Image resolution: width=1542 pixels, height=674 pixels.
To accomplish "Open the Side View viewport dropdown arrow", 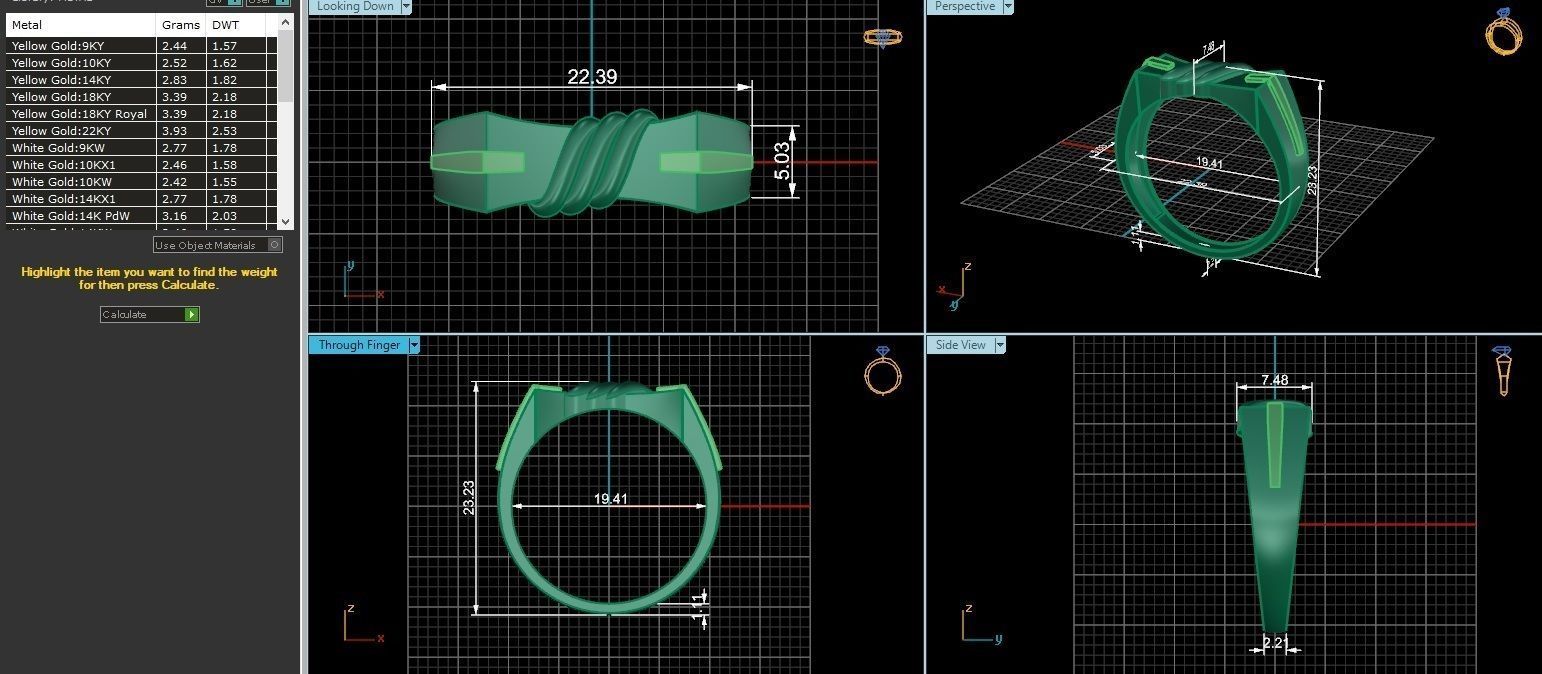I will 1000,345.
